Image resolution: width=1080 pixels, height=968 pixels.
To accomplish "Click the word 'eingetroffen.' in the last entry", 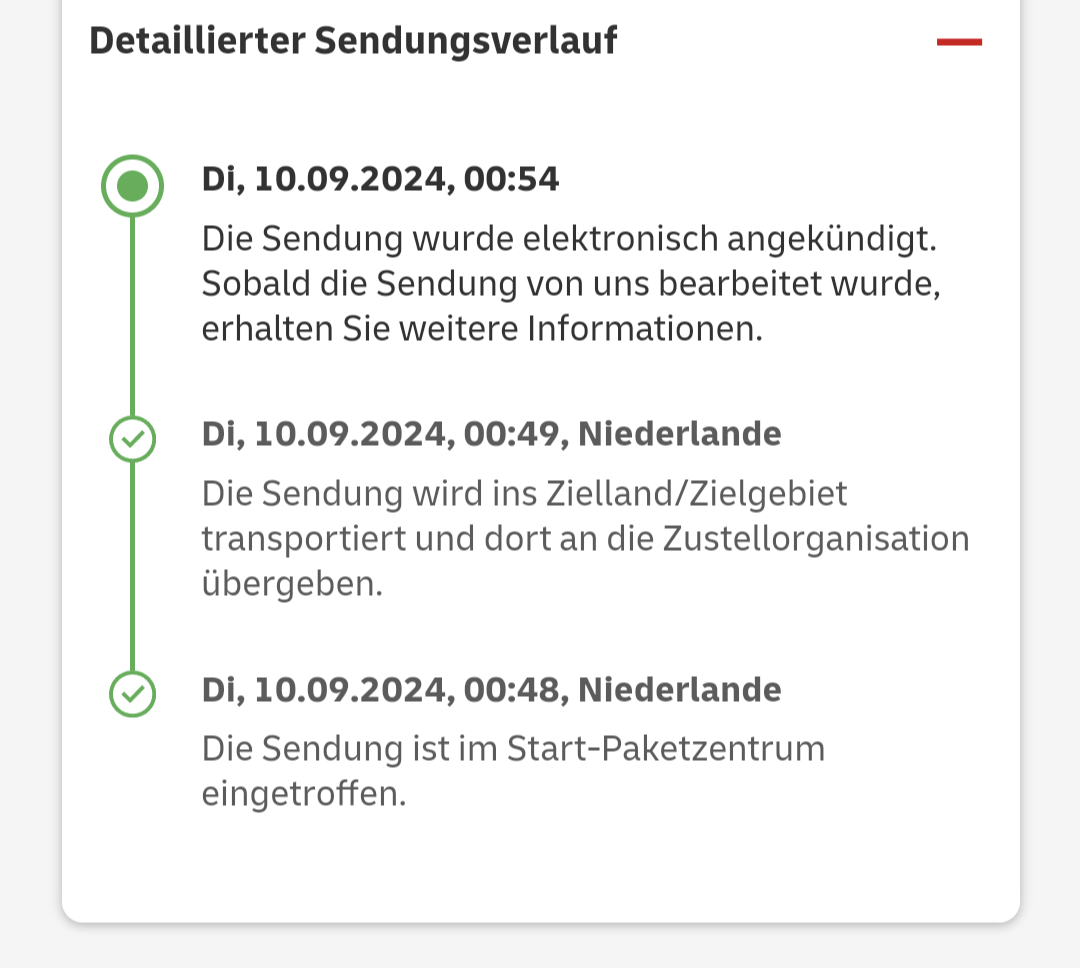I will pyautogui.click(x=304, y=794).
